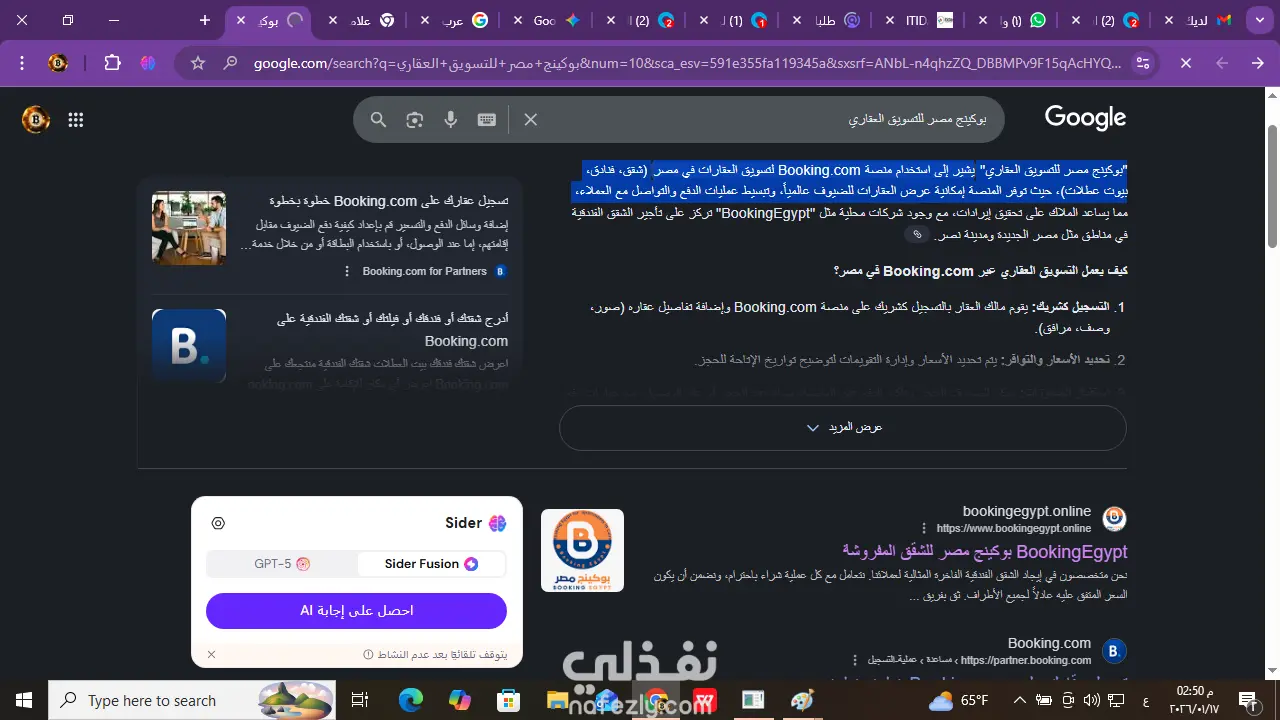This screenshot has height=720, width=1280.
Task: Select Sider Fusion model option
Action: (x=431, y=564)
